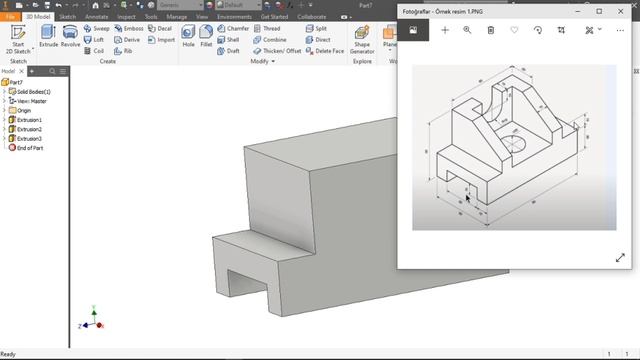
Task: Pick the Rib tool
Action: click(123, 51)
